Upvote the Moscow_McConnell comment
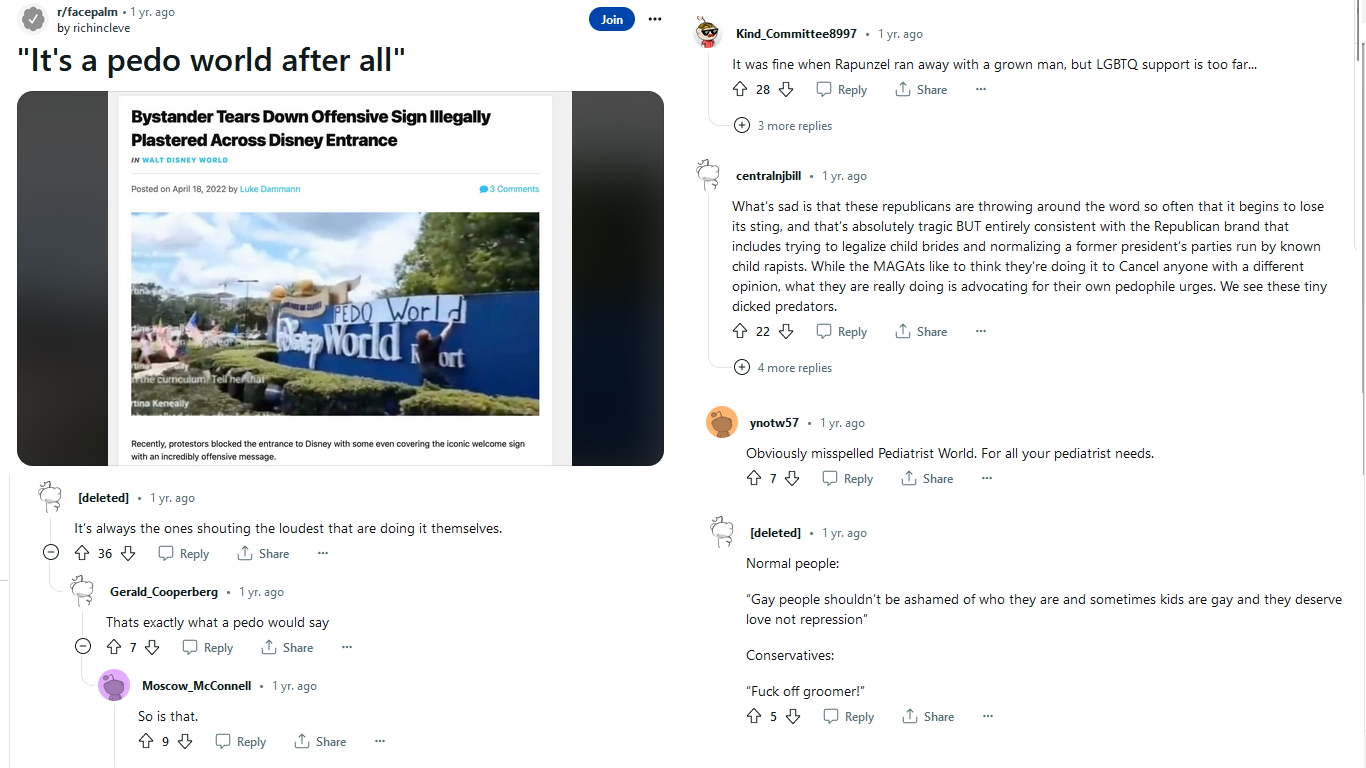Screen dimensions: 1366x768 pos(146,742)
